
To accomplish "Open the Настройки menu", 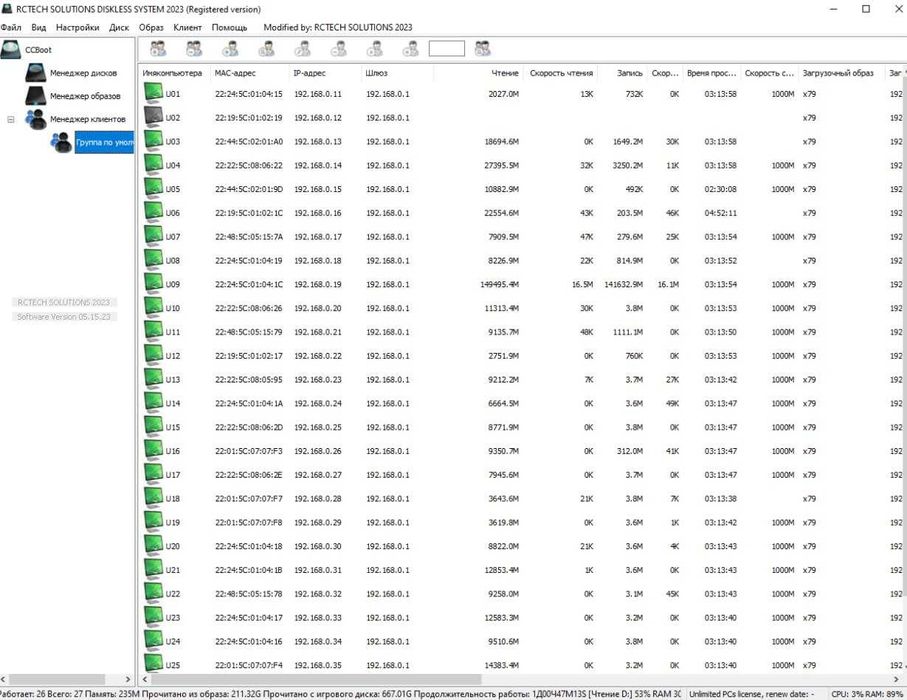I will click(x=78, y=27).
